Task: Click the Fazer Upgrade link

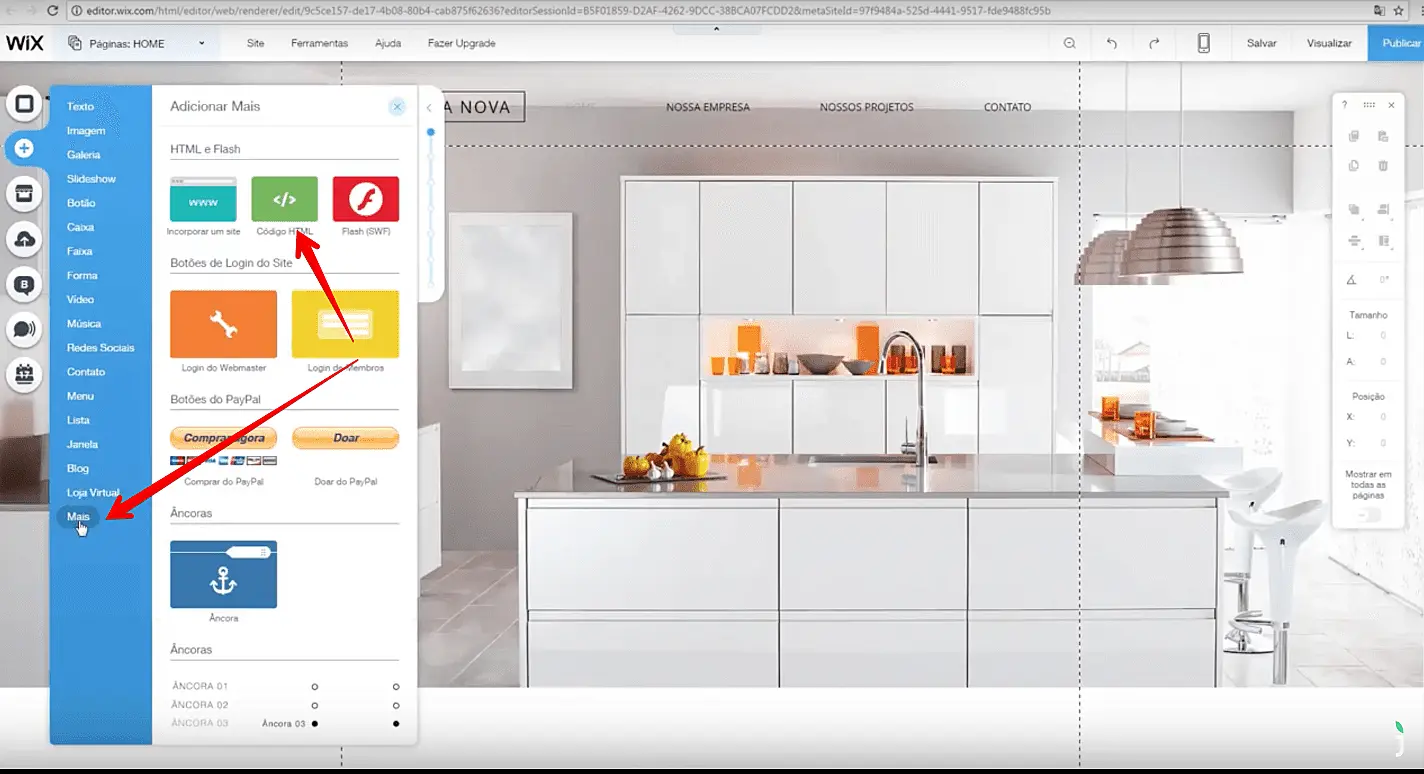Action: 461,43
